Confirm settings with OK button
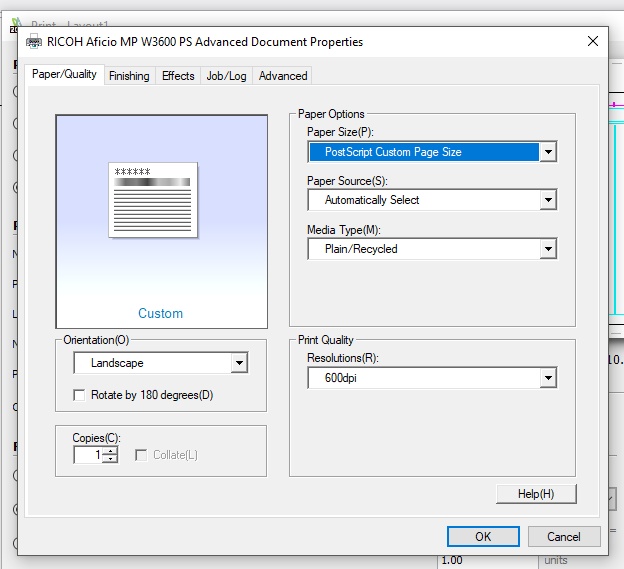 (x=483, y=537)
